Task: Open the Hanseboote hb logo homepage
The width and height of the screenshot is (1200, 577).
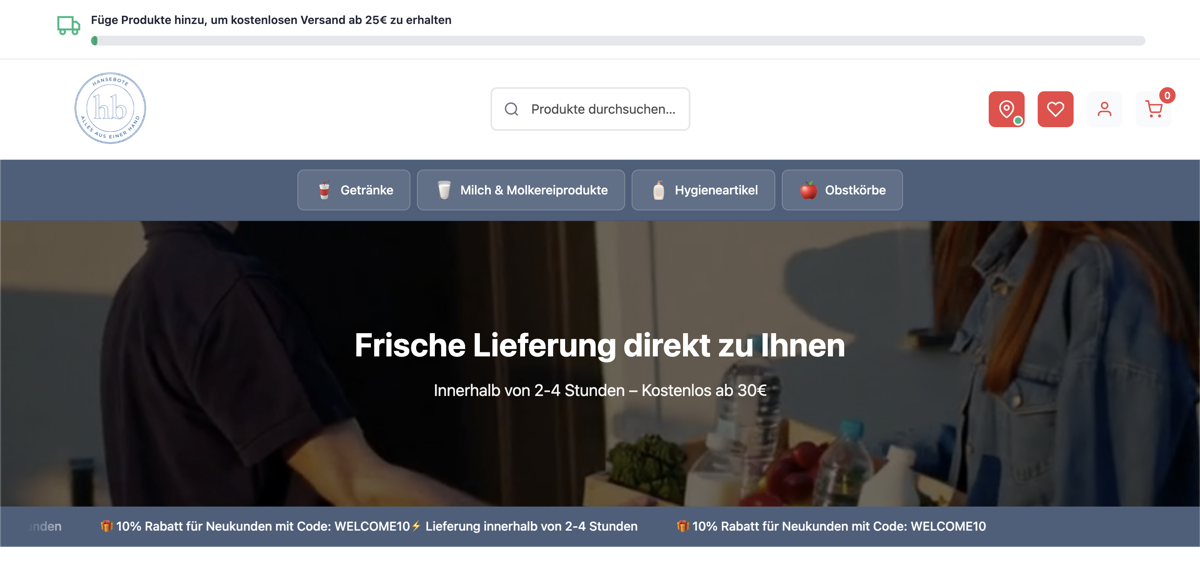Action: pos(110,108)
